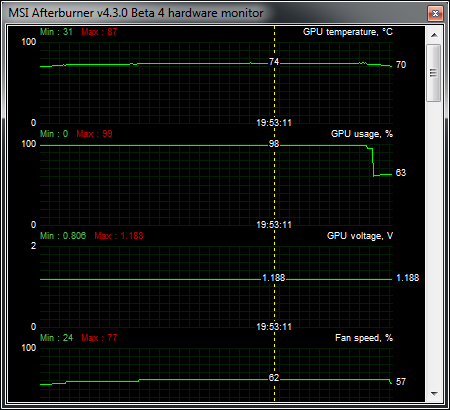Click the fan speed Min : 24 label

tap(56, 338)
